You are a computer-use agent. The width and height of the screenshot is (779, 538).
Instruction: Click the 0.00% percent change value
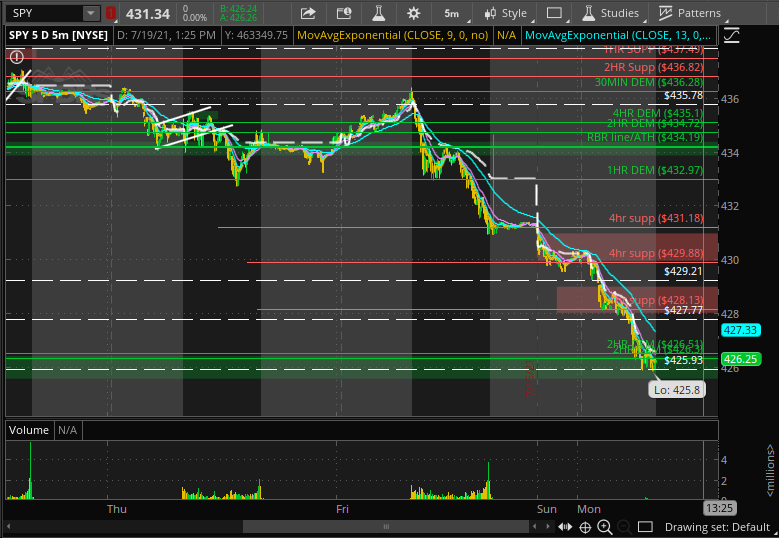pos(194,18)
